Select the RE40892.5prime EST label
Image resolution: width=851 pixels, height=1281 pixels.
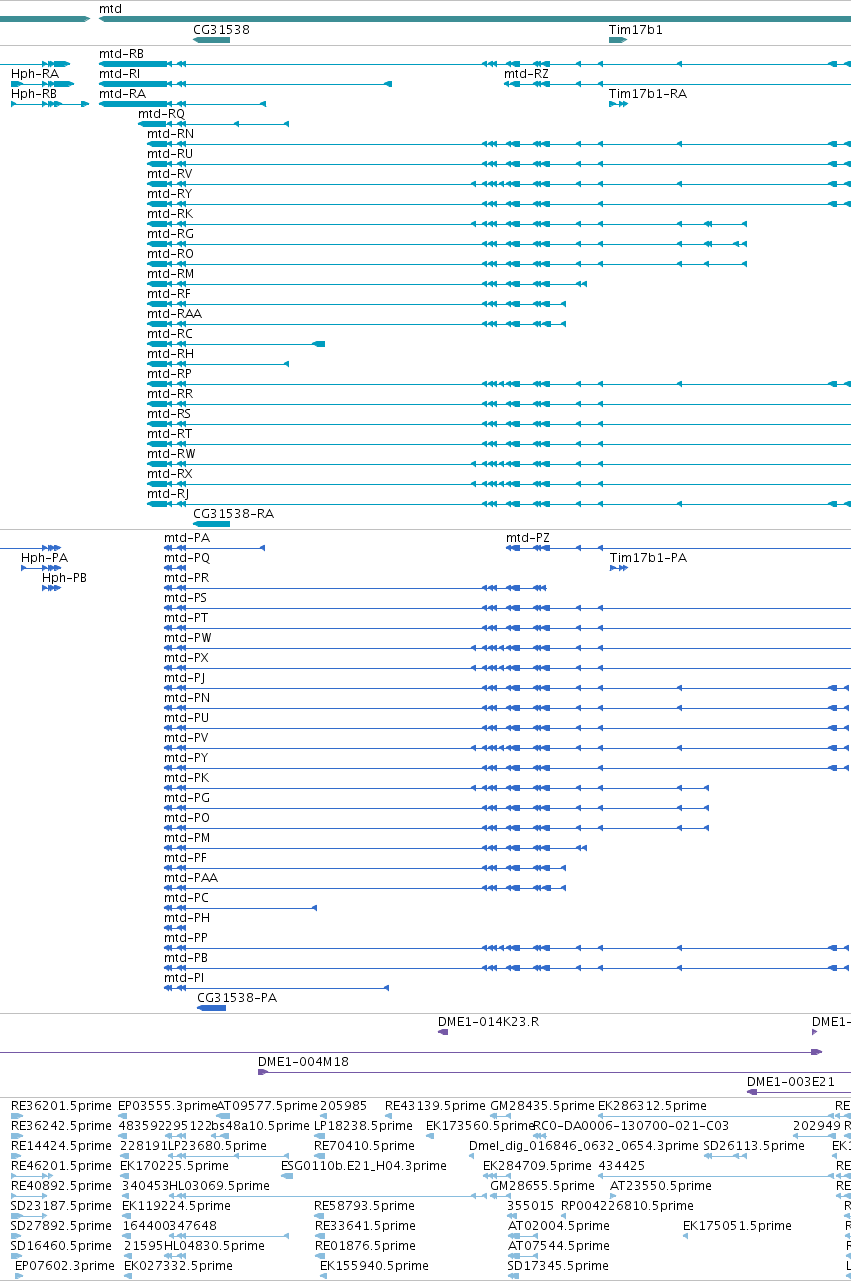coord(62,1185)
